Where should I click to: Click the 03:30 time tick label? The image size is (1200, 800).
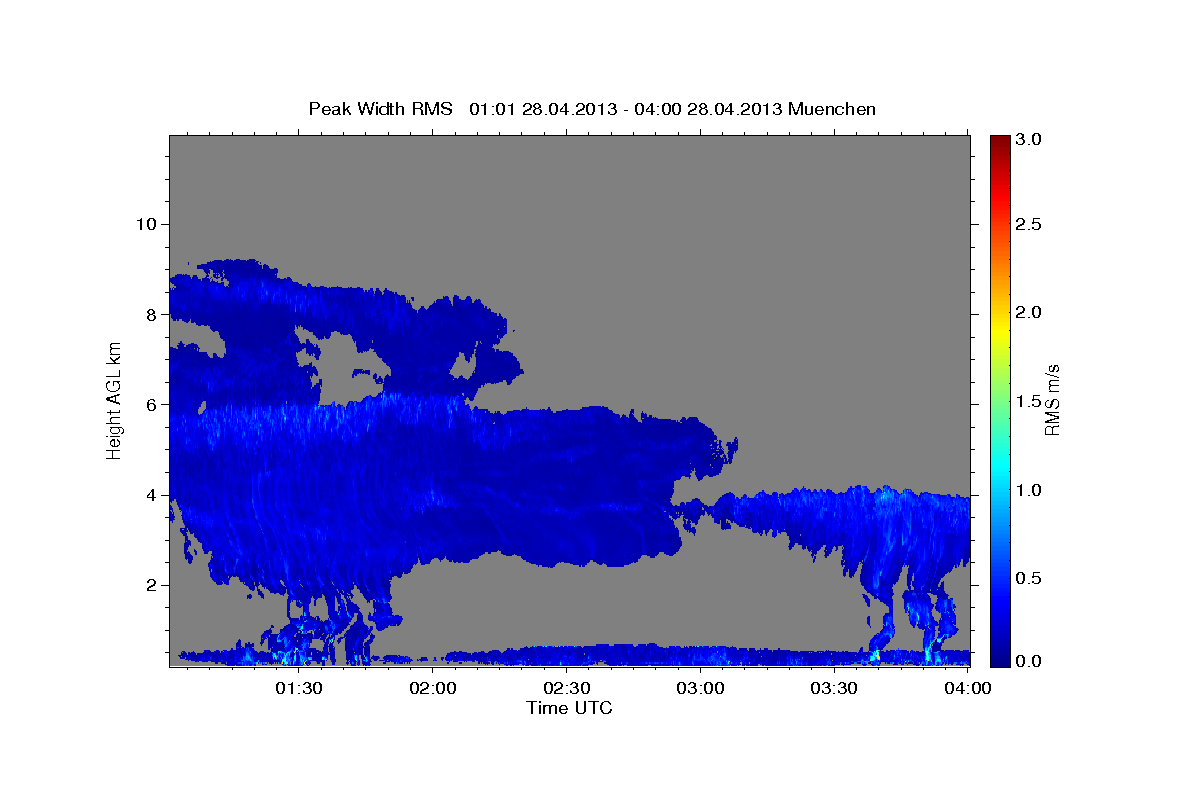[834, 689]
